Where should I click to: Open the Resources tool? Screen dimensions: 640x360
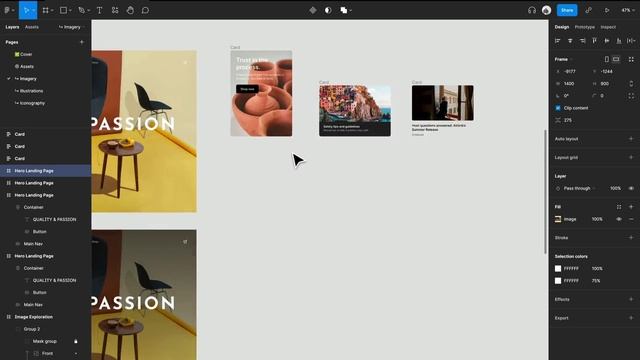coord(115,10)
